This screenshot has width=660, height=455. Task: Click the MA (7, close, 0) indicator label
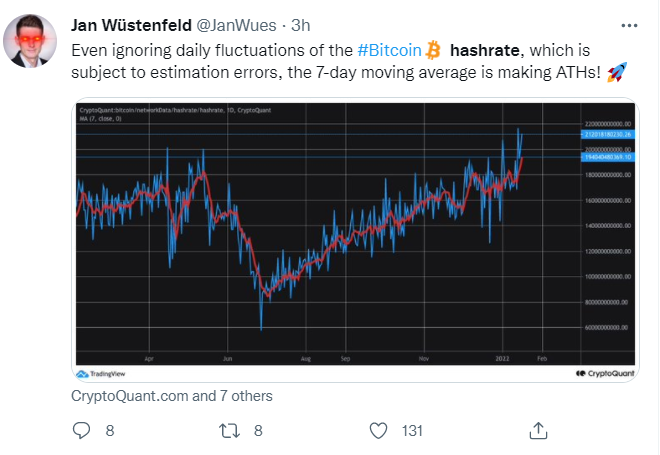pyautogui.click(x=101, y=119)
